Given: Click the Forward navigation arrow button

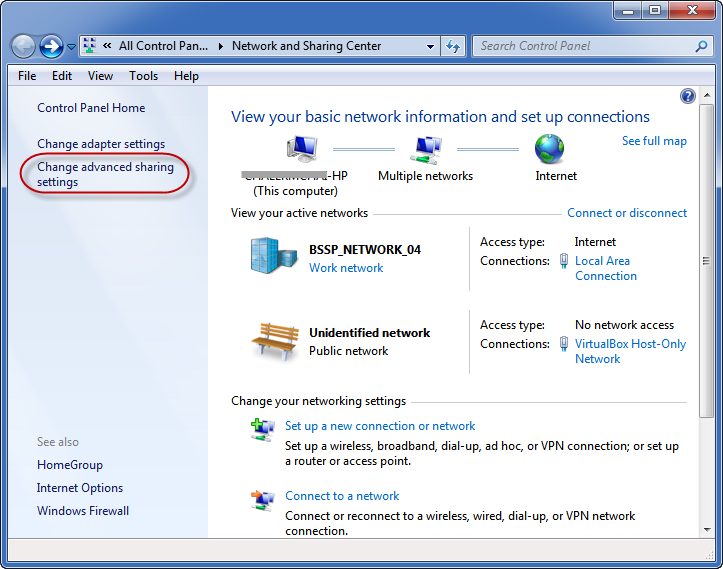Looking at the screenshot, I should (x=51, y=46).
